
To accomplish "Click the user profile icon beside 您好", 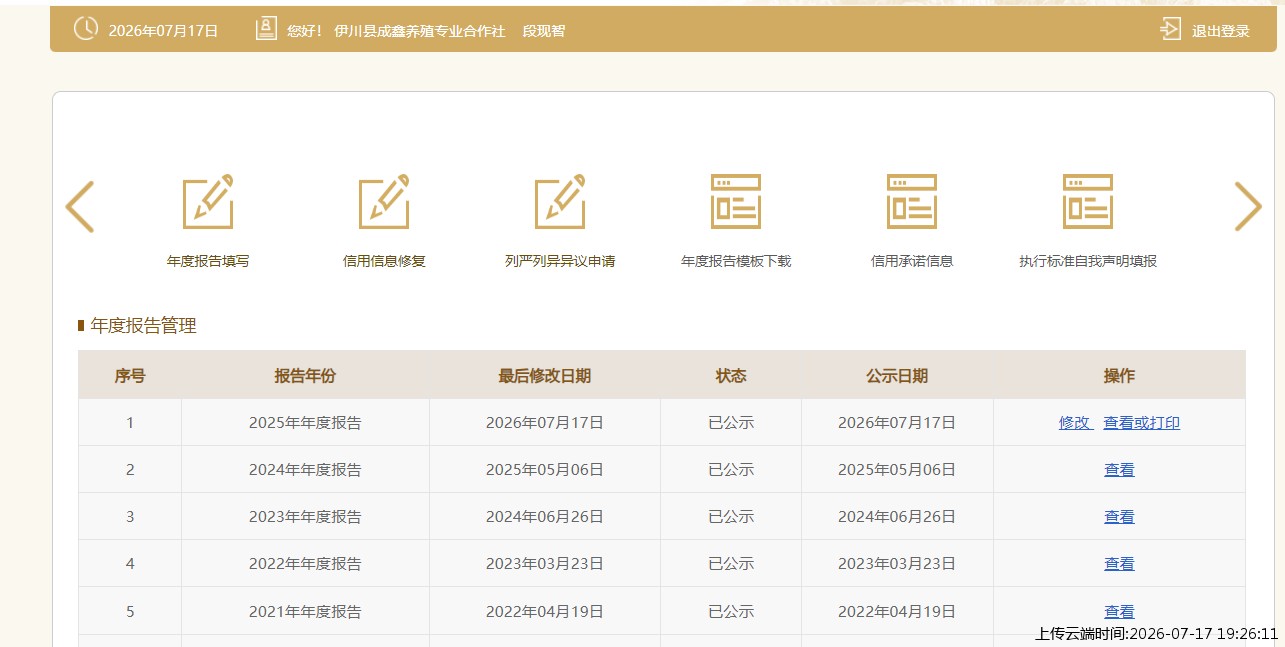I will click(x=266, y=29).
